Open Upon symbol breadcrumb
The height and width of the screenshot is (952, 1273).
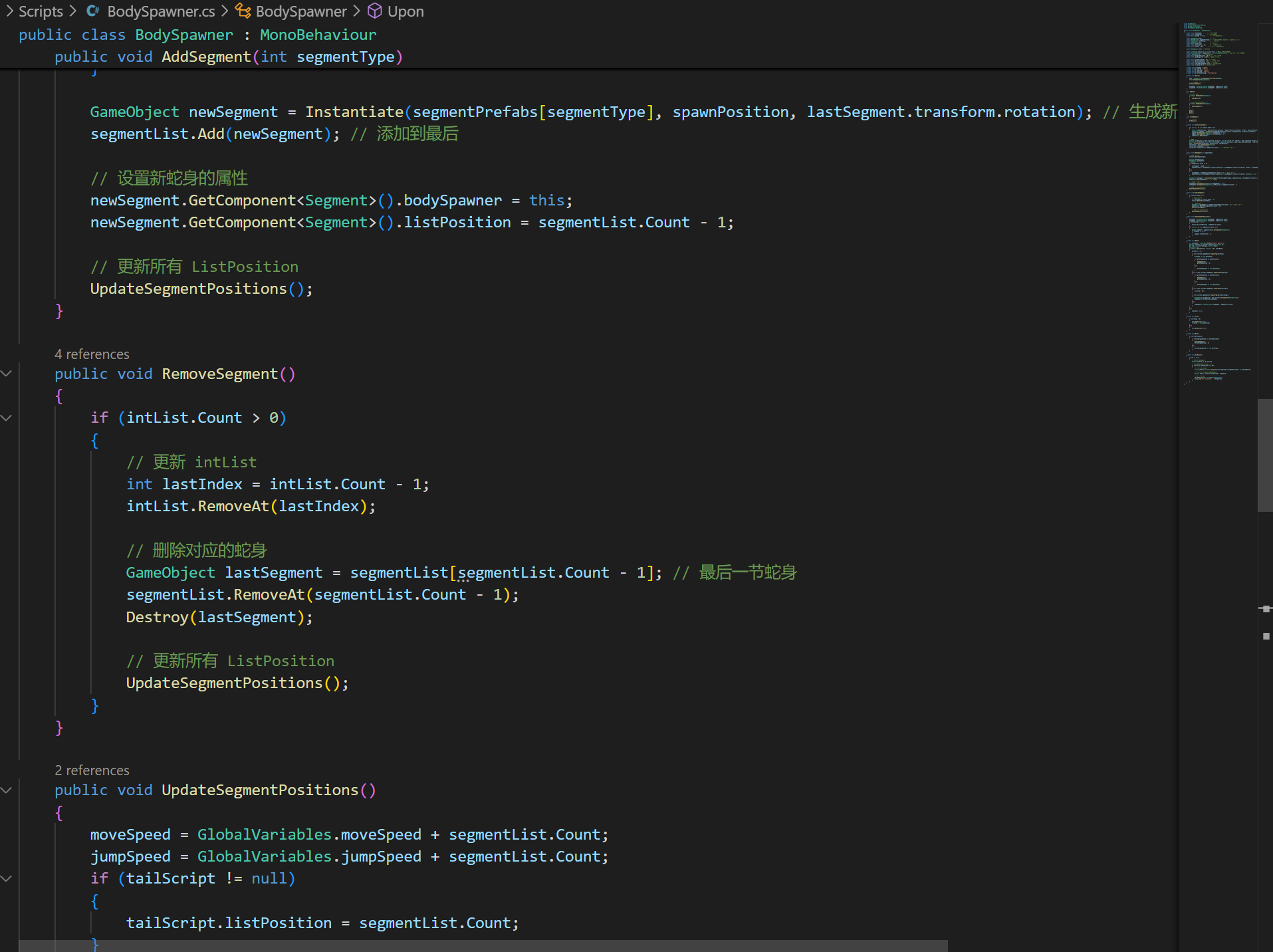405,11
